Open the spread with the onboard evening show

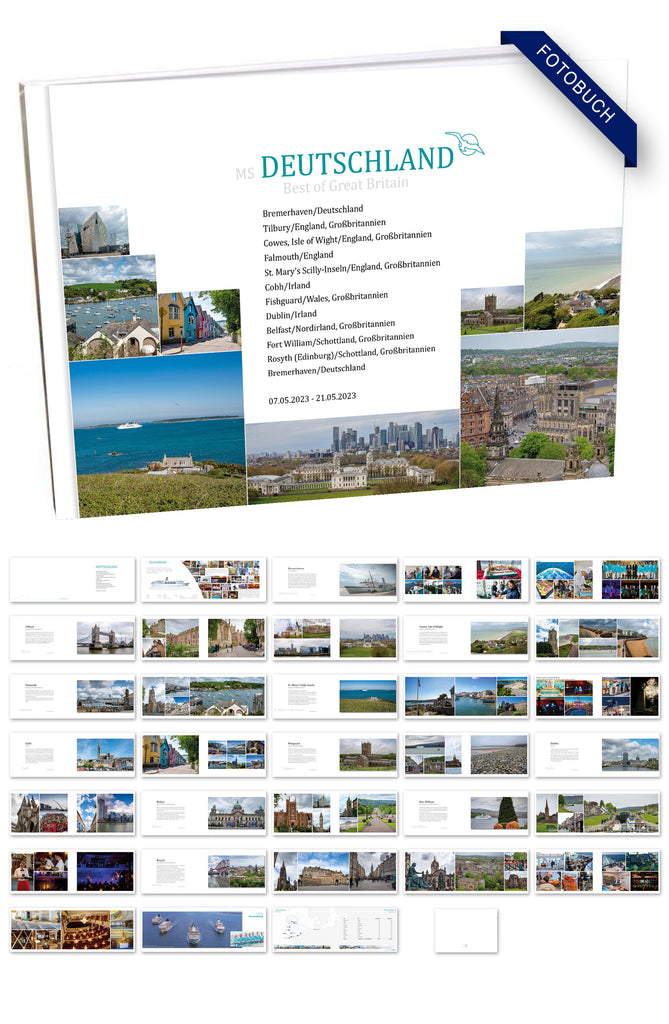pos(73,872)
